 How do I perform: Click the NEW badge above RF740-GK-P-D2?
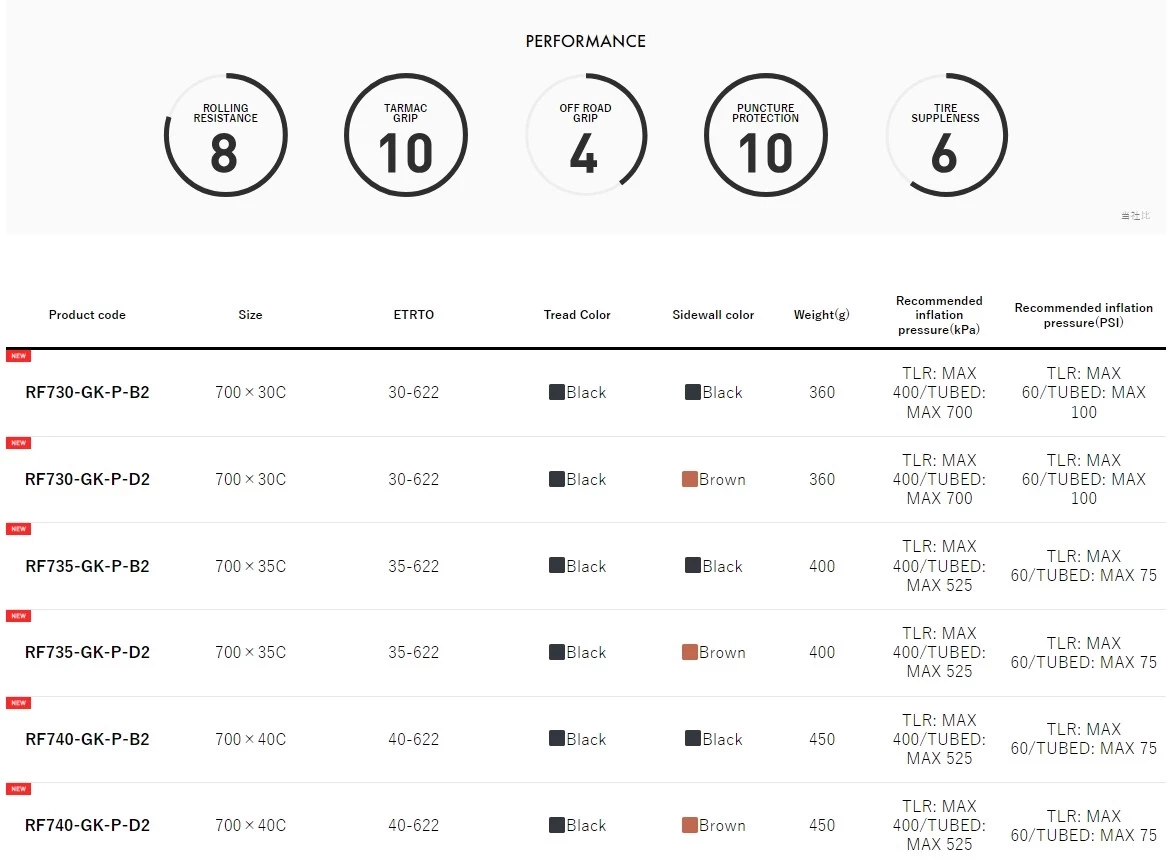coord(19,789)
